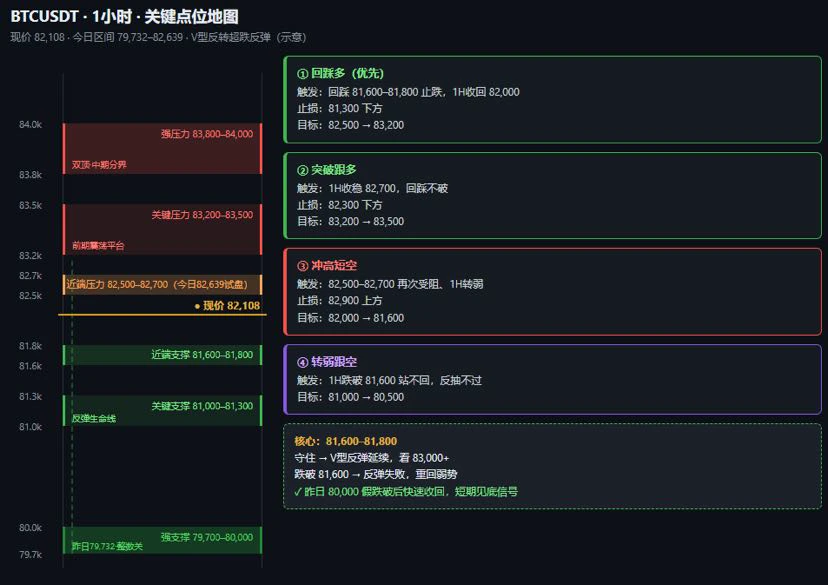Click the "82.7k" price axis label
The width and height of the screenshot is (828, 585).
click(30, 276)
